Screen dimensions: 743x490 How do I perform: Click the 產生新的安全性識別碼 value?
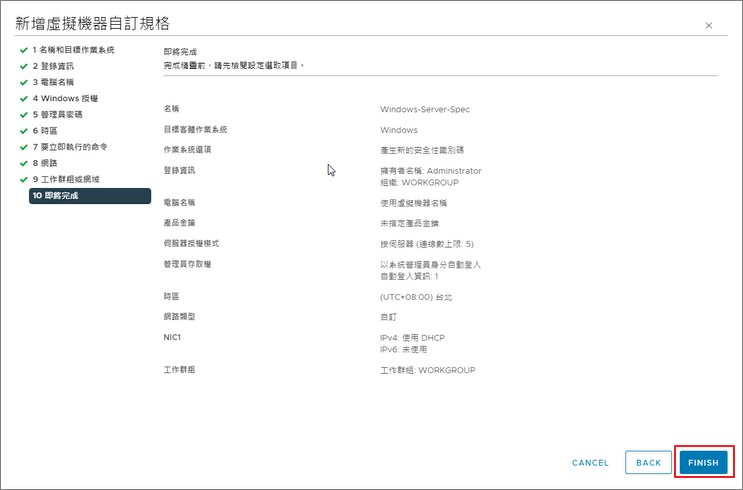click(x=422, y=150)
